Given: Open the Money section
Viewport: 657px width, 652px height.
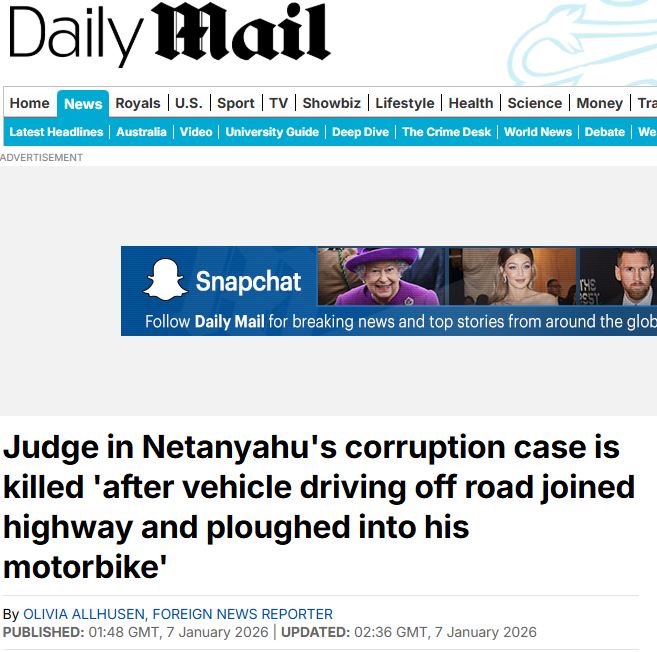Looking at the screenshot, I should coord(600,103).
